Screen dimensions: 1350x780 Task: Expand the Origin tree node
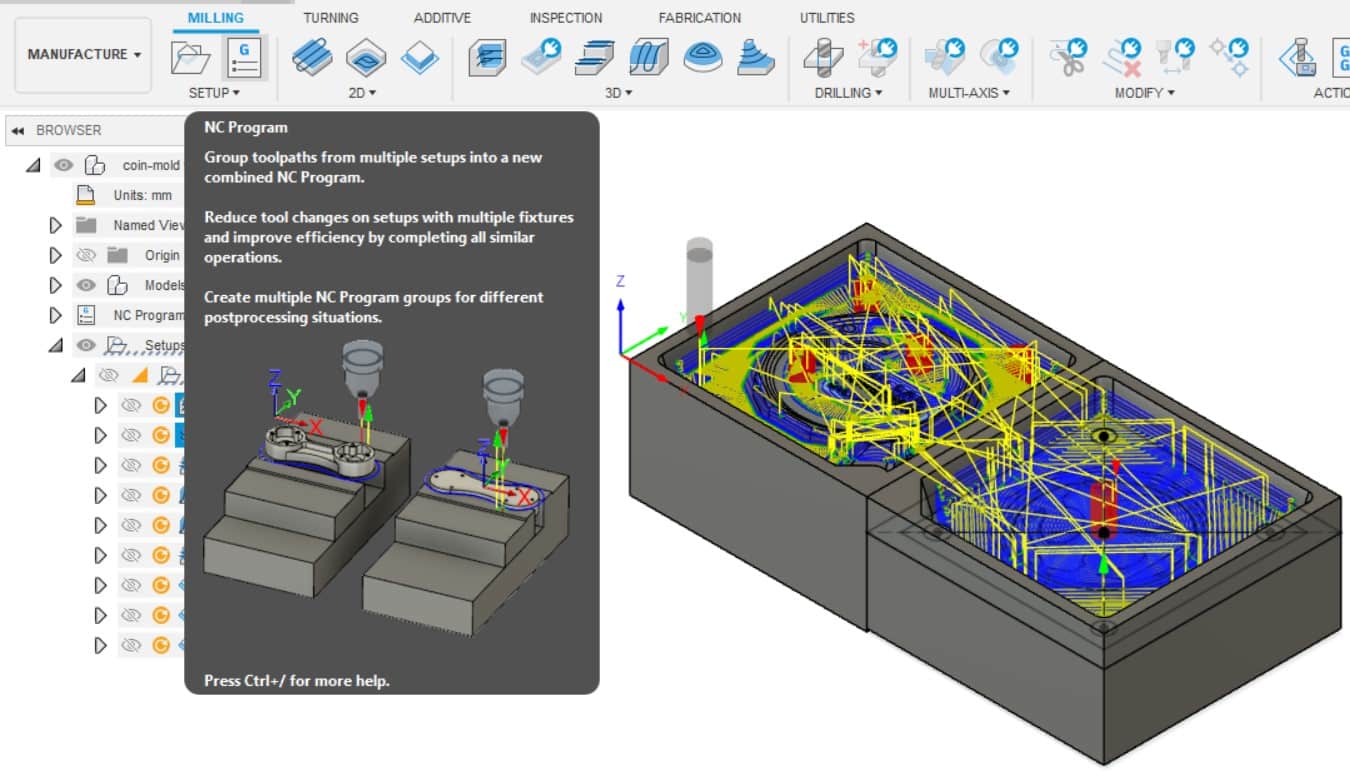[x=56, y=255]
